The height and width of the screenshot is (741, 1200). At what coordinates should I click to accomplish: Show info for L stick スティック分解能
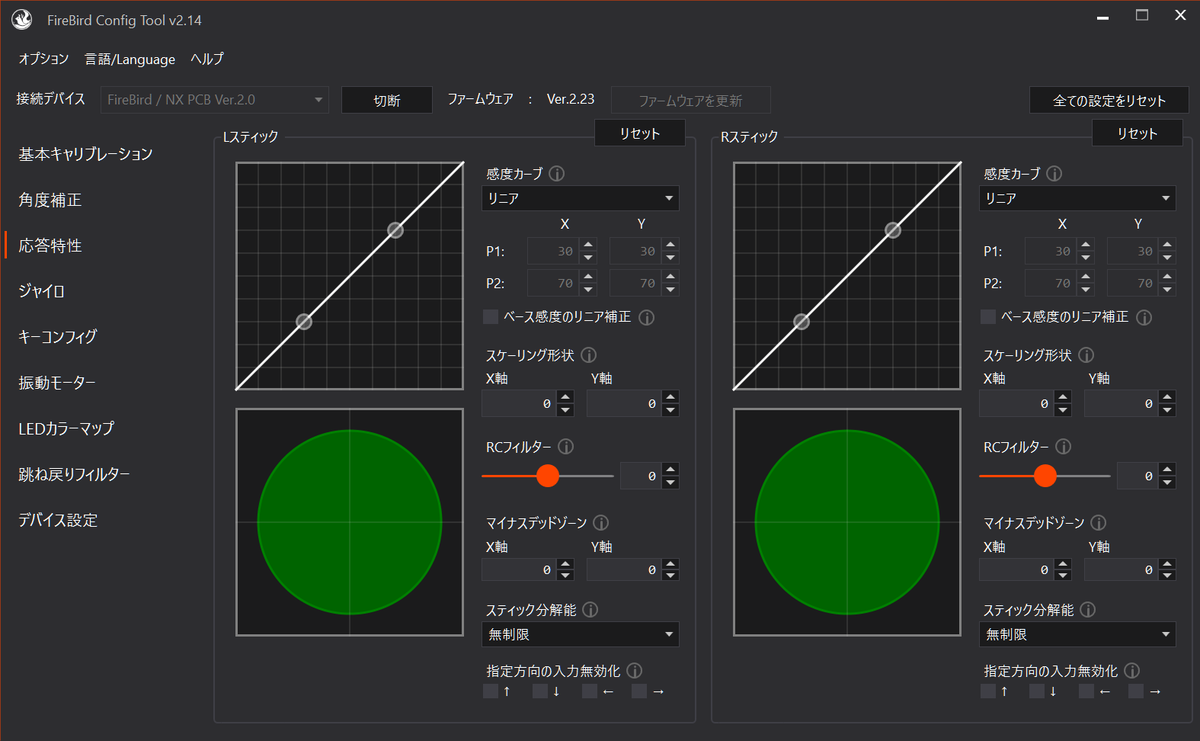pos(590,609)
